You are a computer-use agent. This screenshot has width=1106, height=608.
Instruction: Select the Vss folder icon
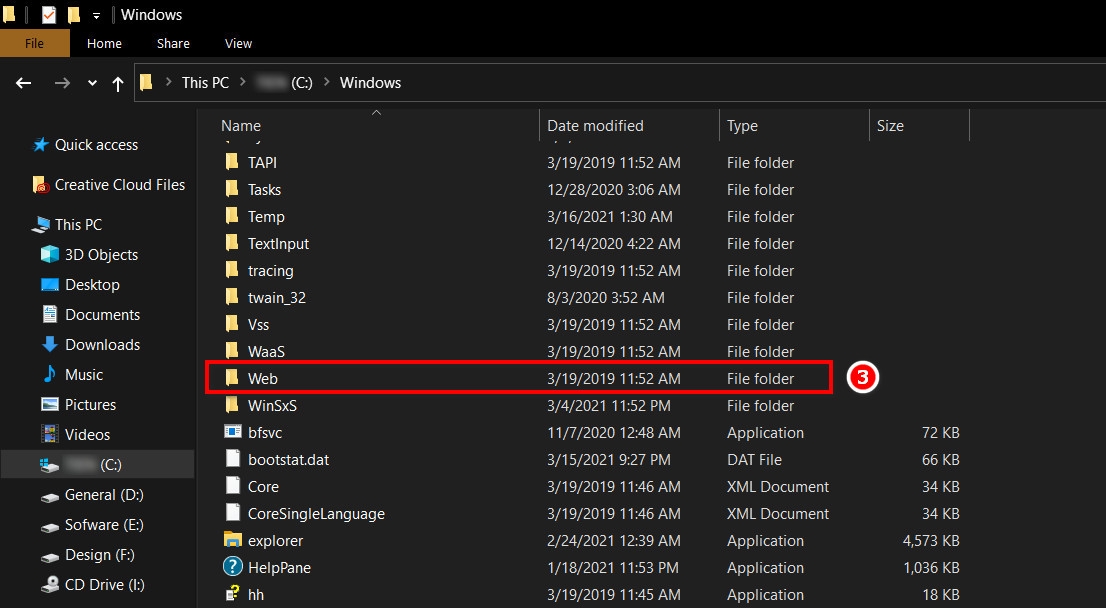tap(232, 324)
